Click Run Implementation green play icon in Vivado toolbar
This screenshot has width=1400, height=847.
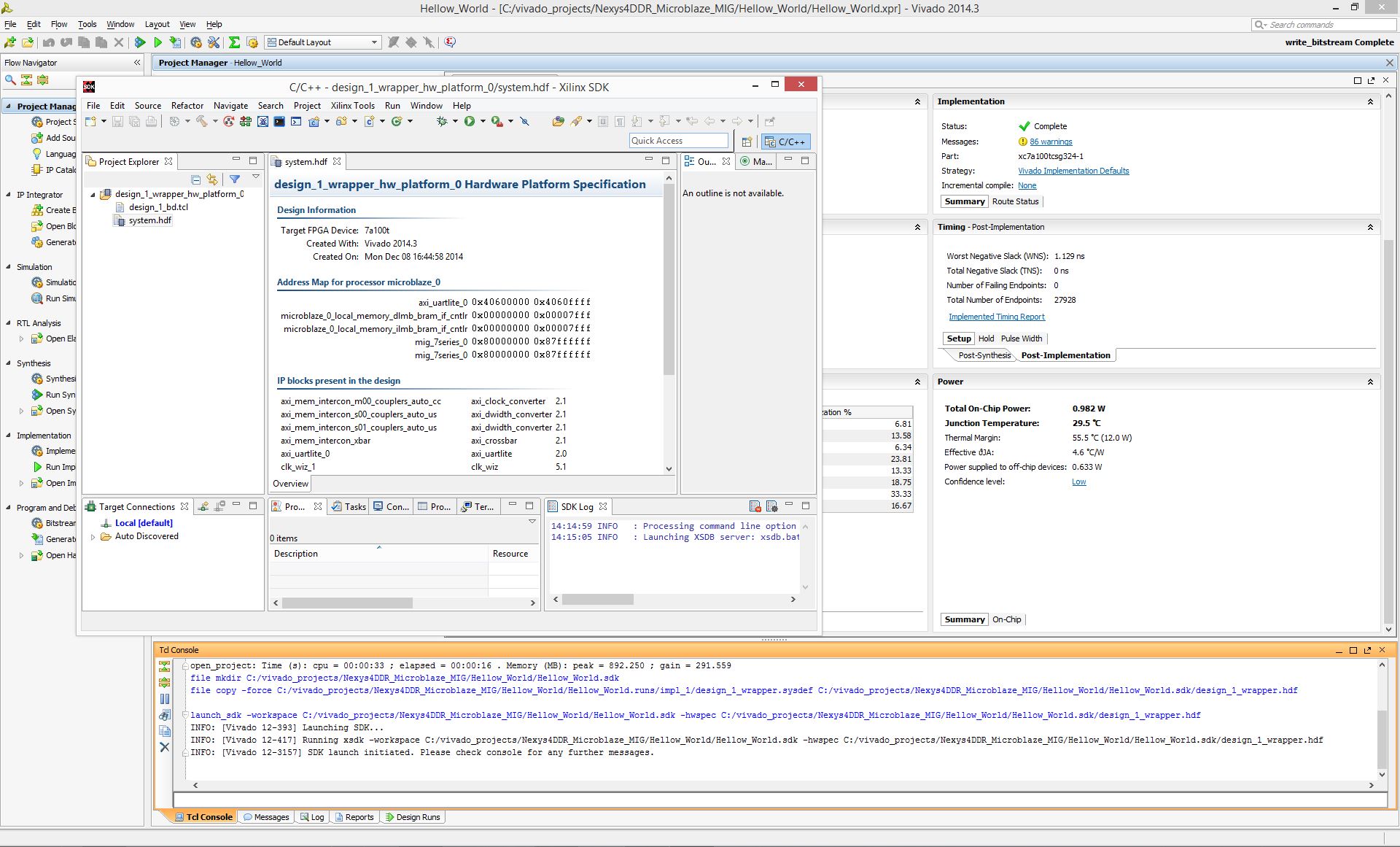(157, 42)
